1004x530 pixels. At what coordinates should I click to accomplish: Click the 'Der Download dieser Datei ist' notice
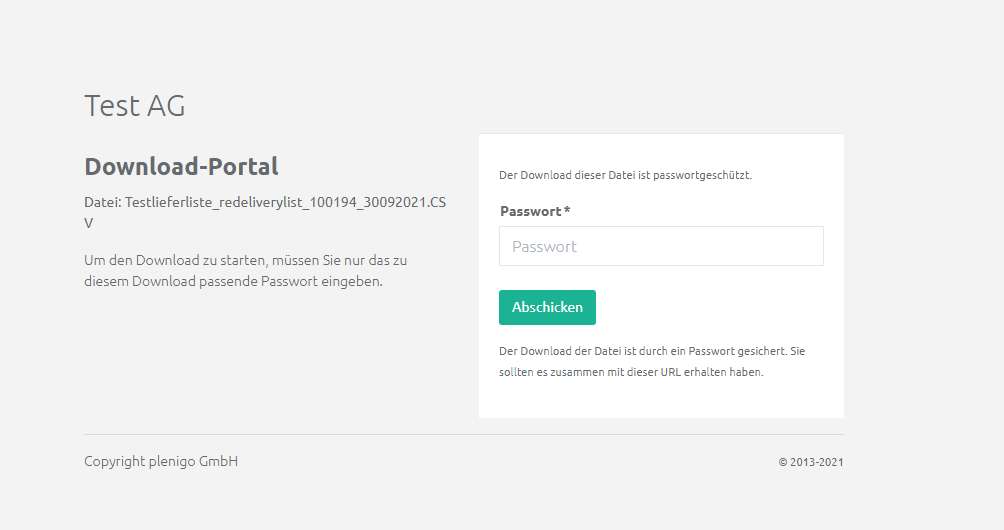point(625,175)
